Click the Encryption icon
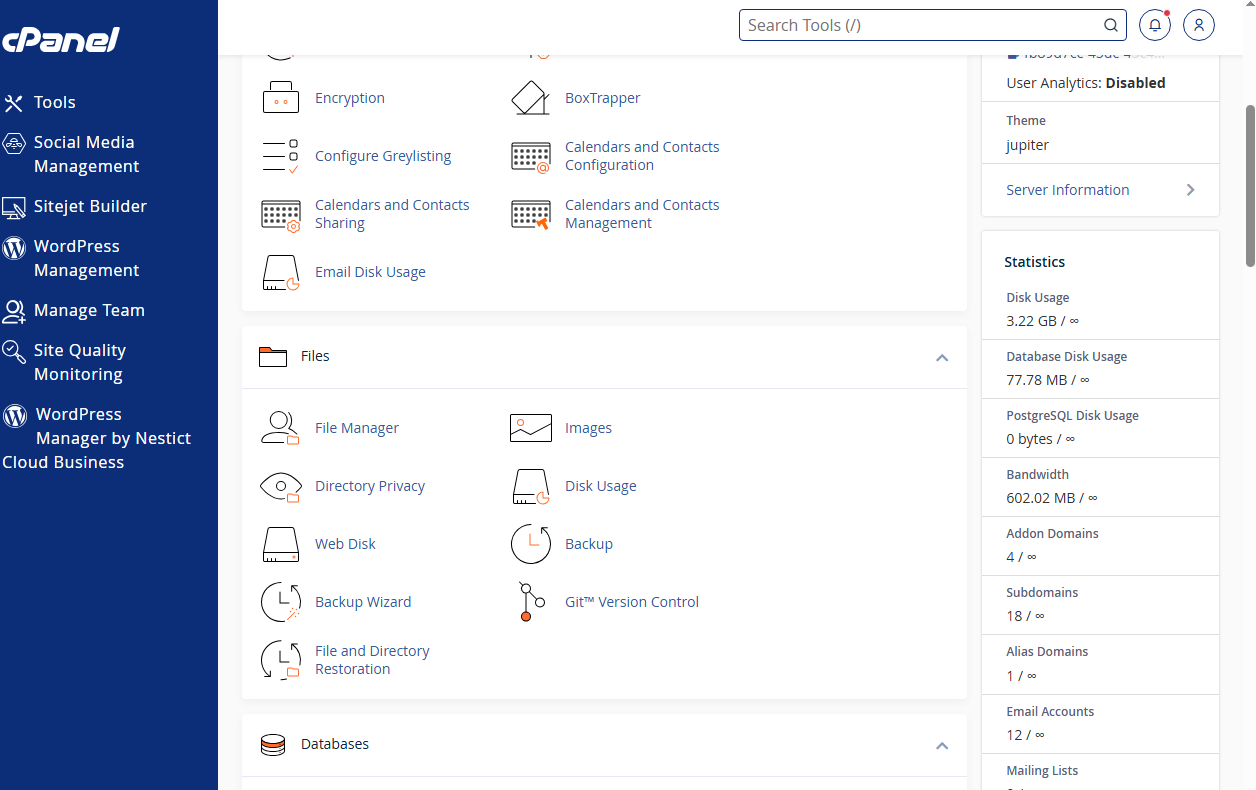Screen dimensions: 1256x790 tap(280, 98)
